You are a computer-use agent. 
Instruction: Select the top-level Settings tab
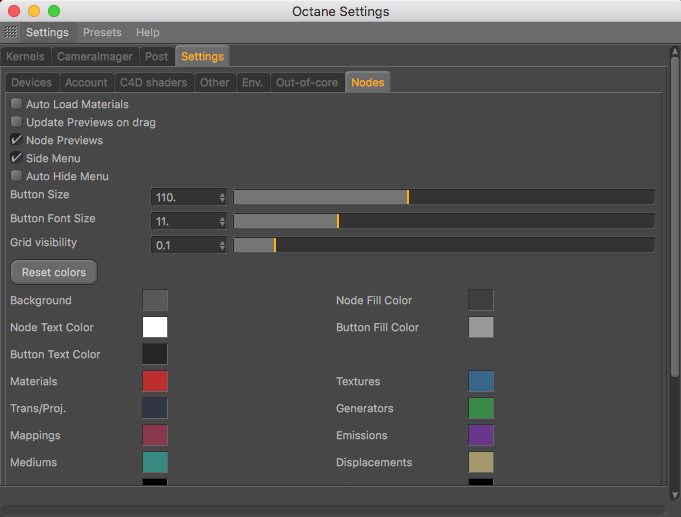pos(202,56)
